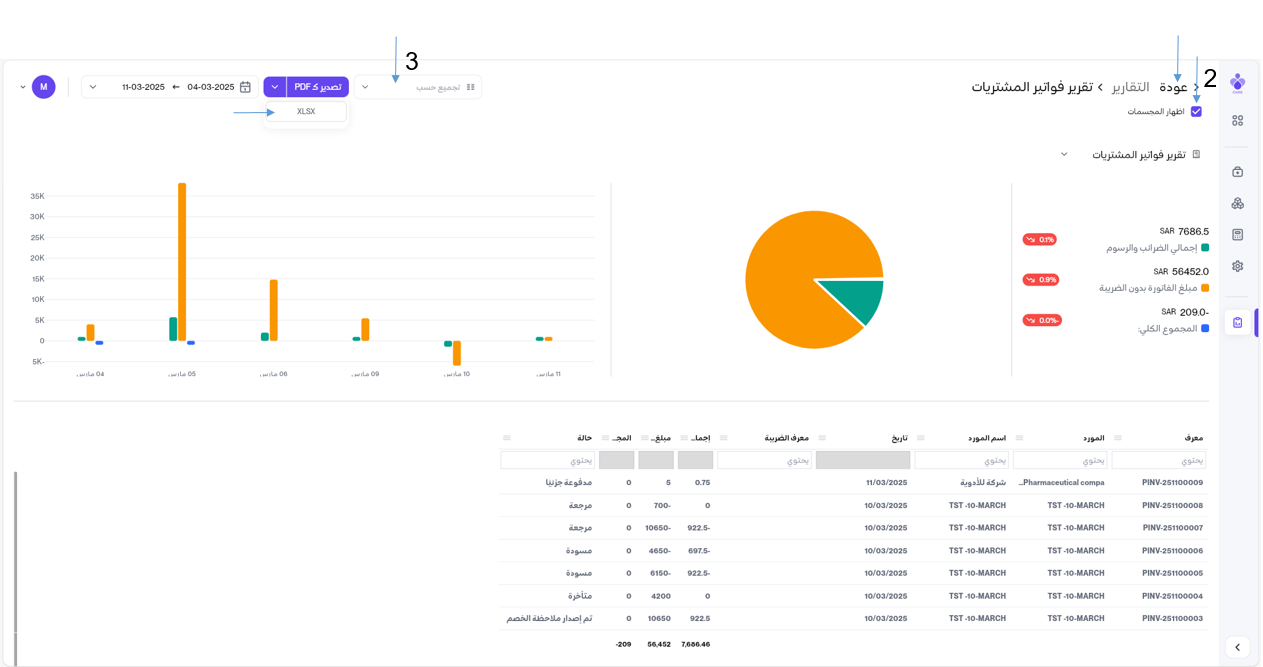Click the تصدير كـ PDF button
This screenshot has width=1263, height=667.
pos(318,88)
